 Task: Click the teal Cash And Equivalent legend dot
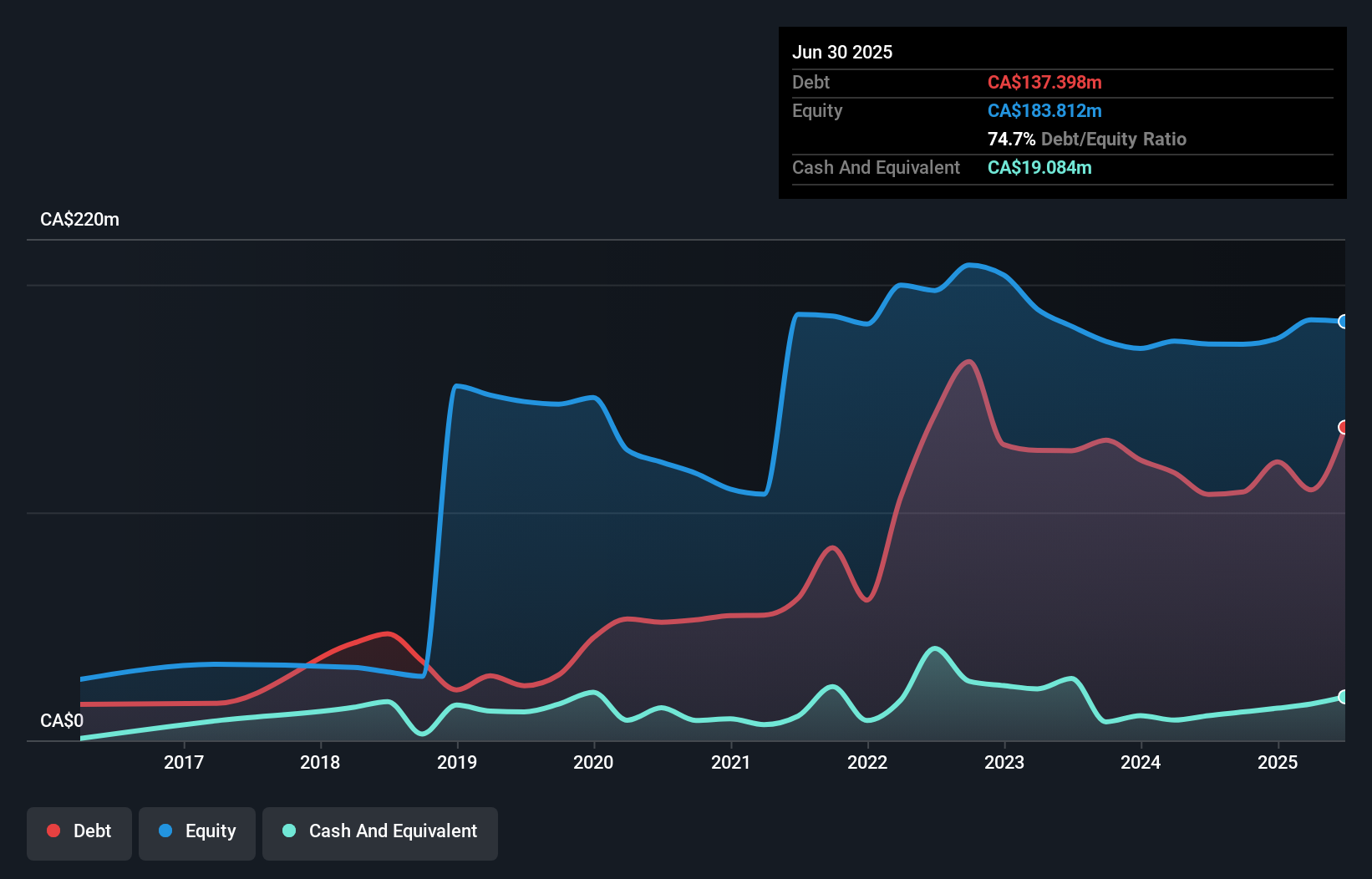[x=287, y=831]
